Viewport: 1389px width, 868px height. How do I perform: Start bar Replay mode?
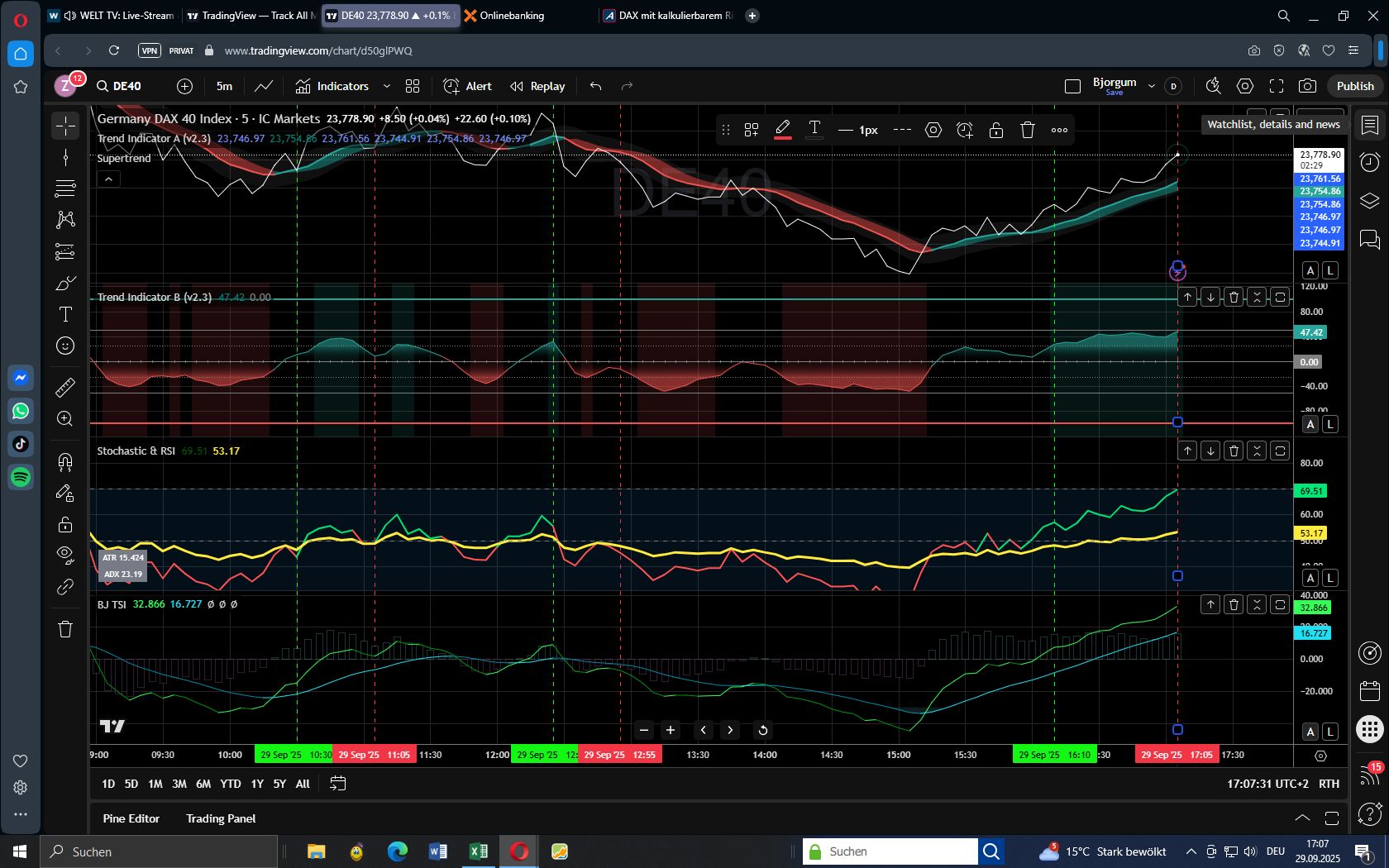[x=537, y=86]
